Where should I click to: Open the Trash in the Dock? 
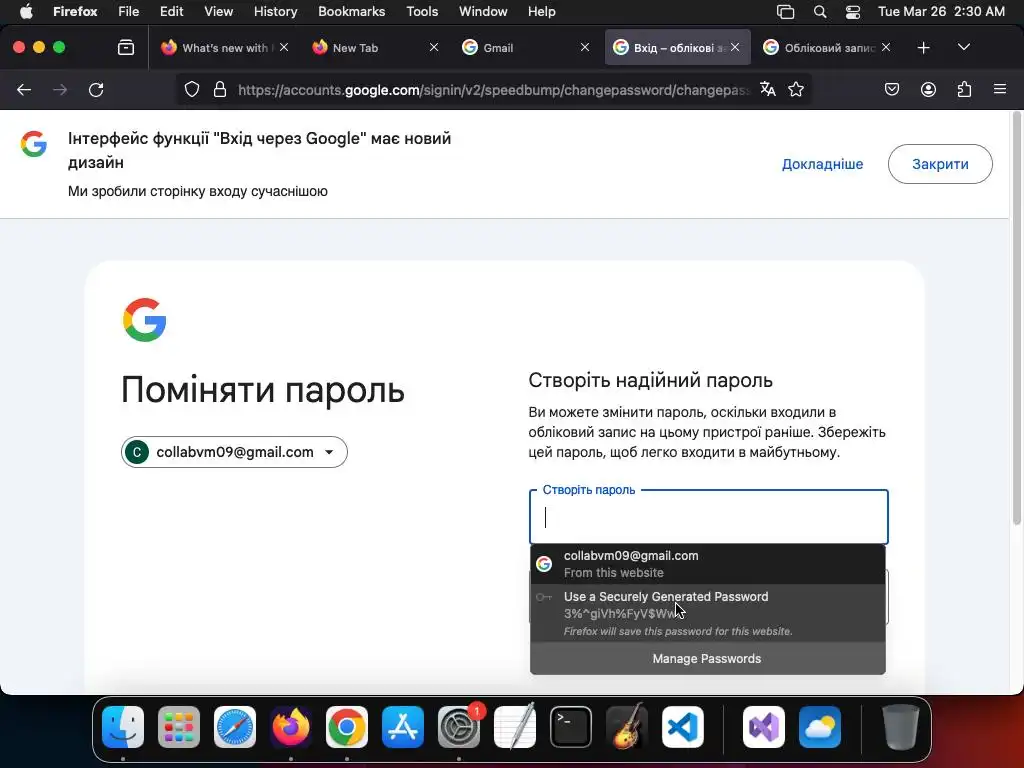[901, 727]
